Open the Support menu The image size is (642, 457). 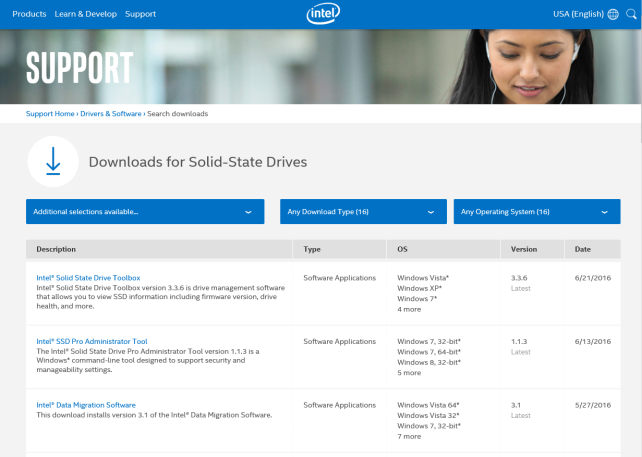(x=141, y=14)
